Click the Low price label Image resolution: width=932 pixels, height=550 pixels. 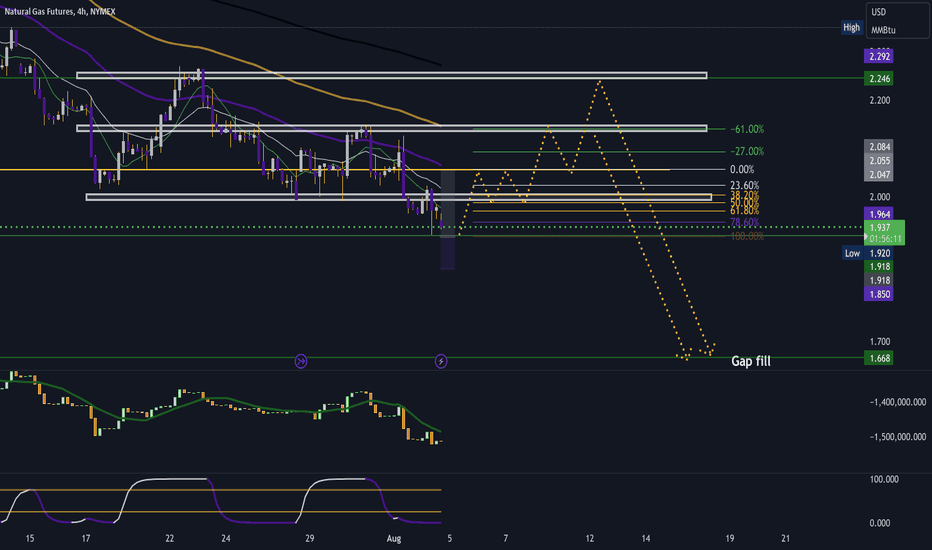pos(852,253)
